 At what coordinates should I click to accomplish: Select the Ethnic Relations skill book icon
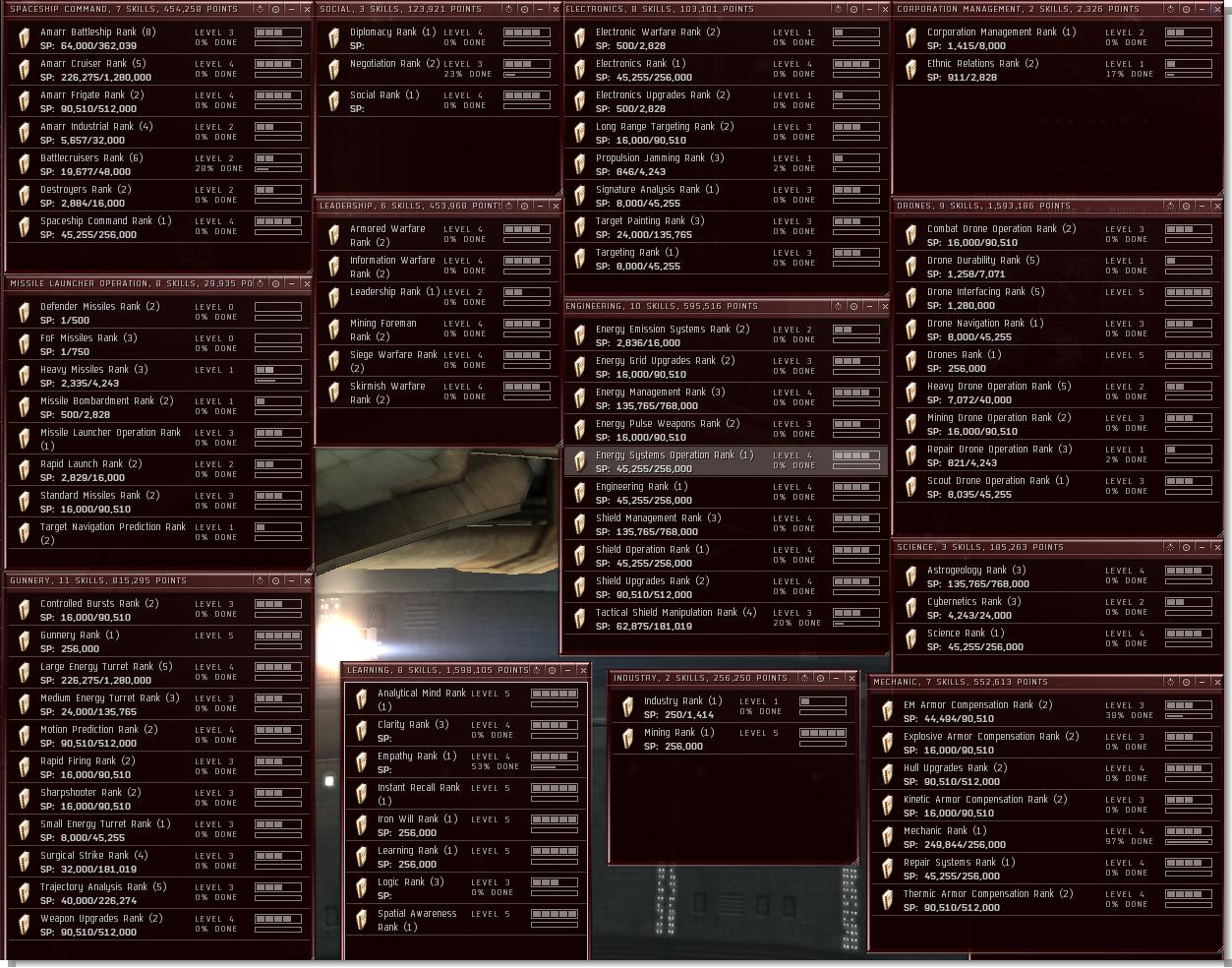[x=910, y=70]
